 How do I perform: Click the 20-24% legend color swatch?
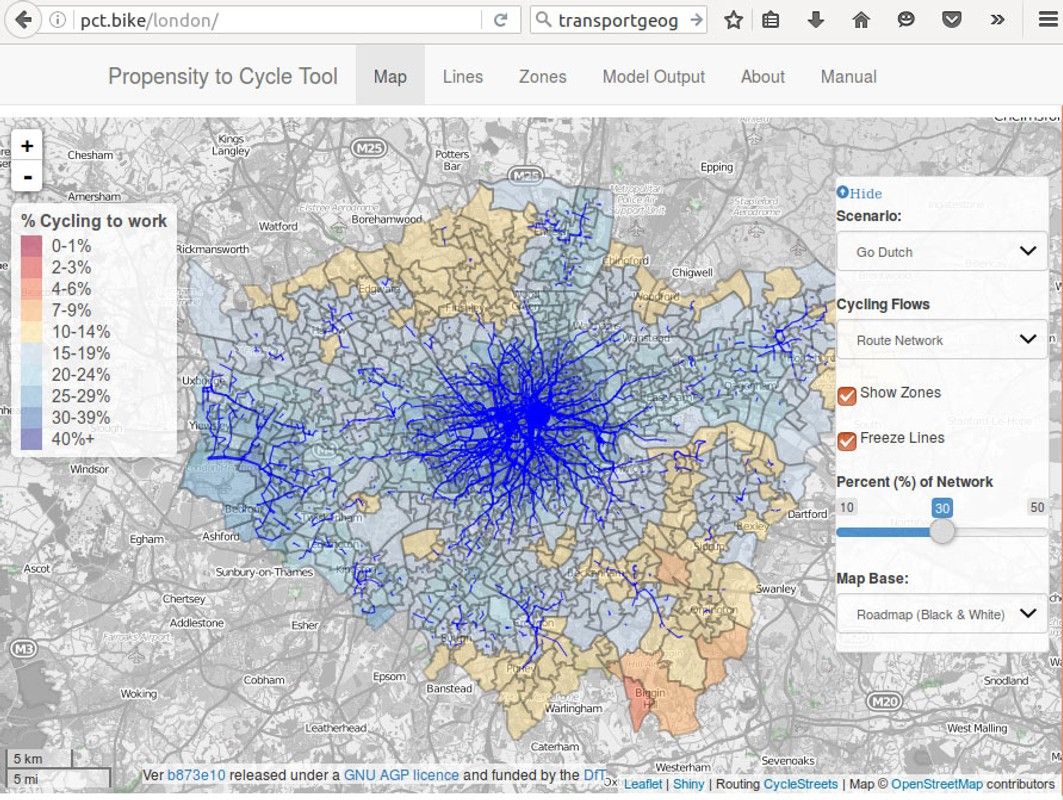[x=31, y=374]
